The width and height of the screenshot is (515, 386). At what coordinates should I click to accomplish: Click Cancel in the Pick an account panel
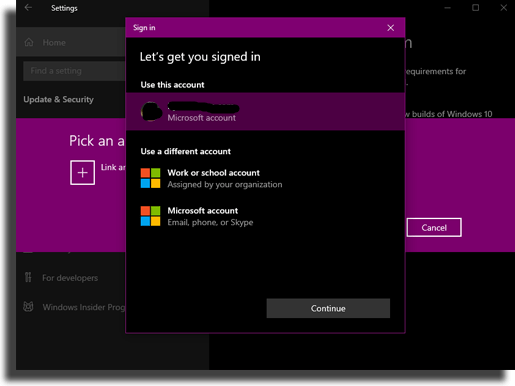coord(434,228)
